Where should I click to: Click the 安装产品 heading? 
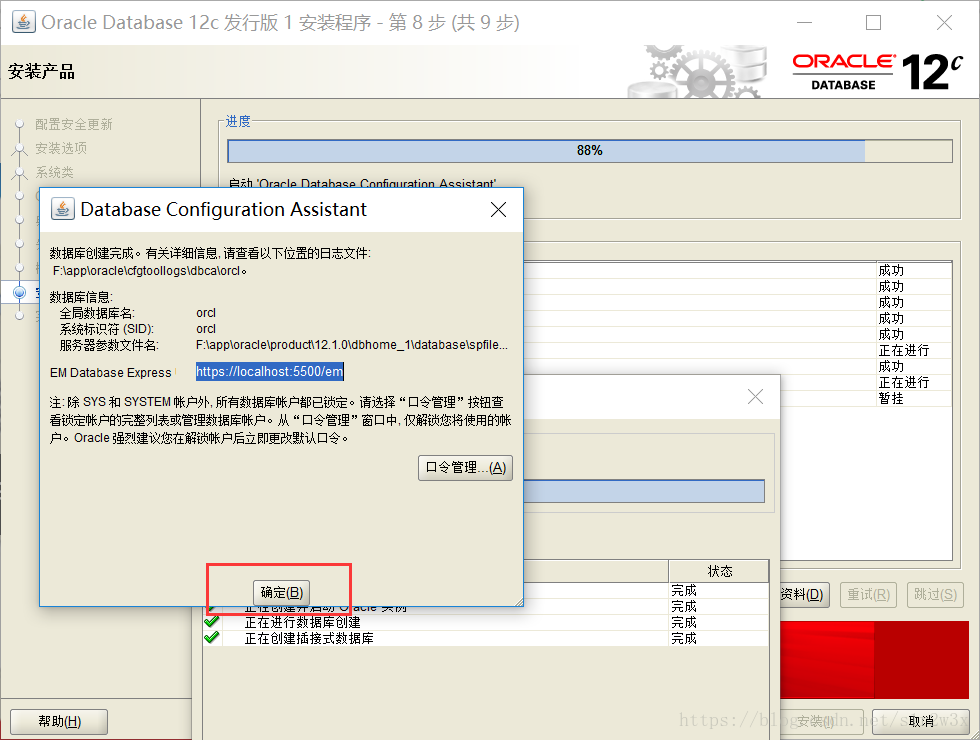coord(41,71)
